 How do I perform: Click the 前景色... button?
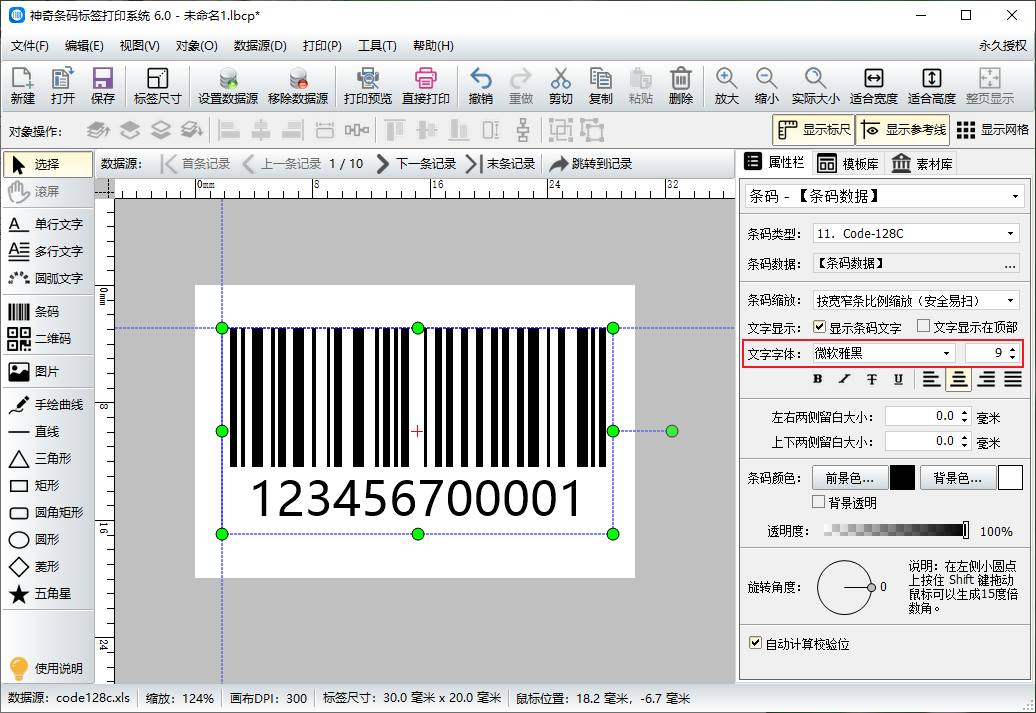(849, 478)
